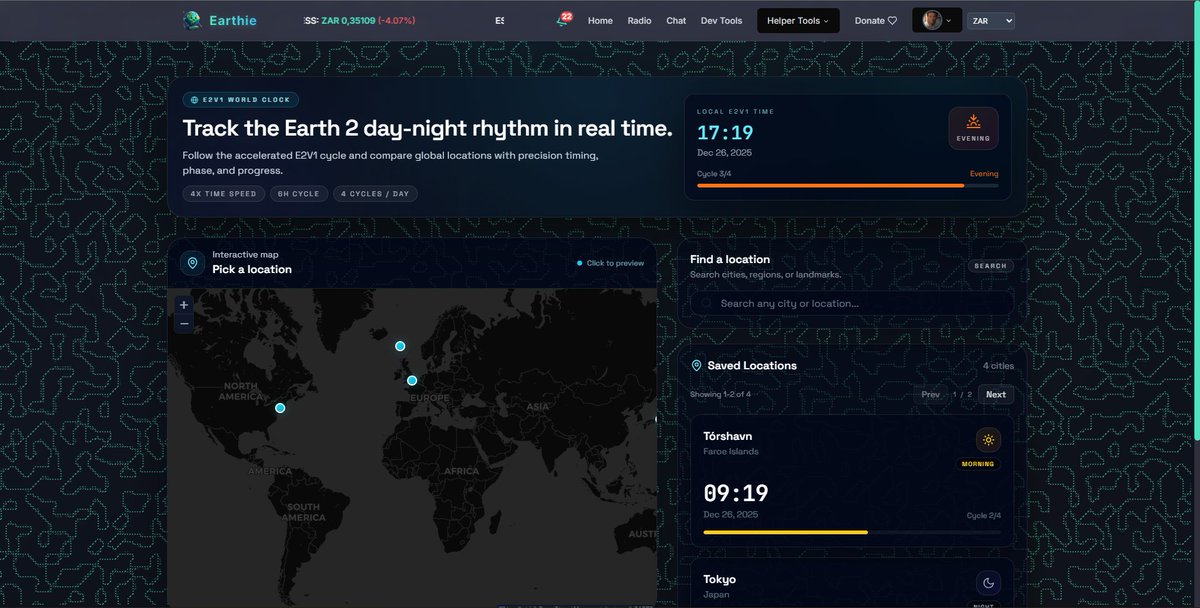
Task: Click the search magnifier icon in location field
Action: (x=706, y=303)
